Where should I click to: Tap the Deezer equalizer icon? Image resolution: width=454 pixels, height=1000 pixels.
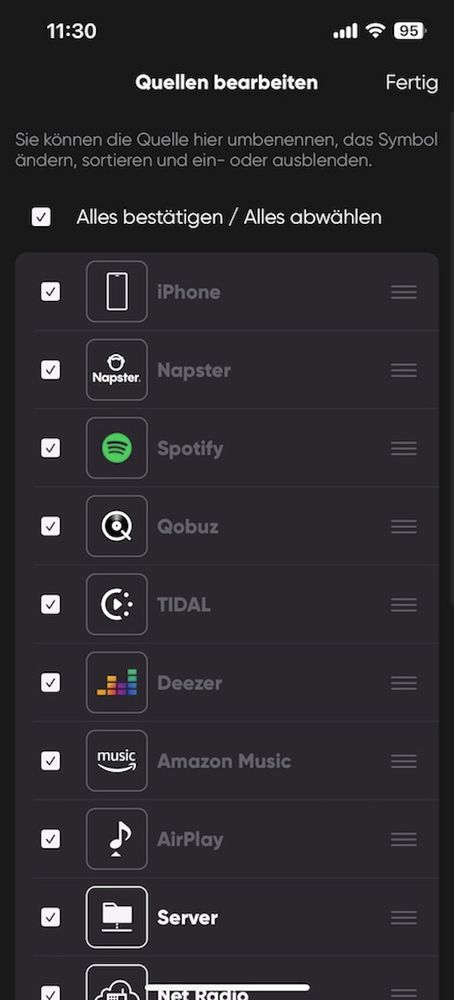[117, 682]
